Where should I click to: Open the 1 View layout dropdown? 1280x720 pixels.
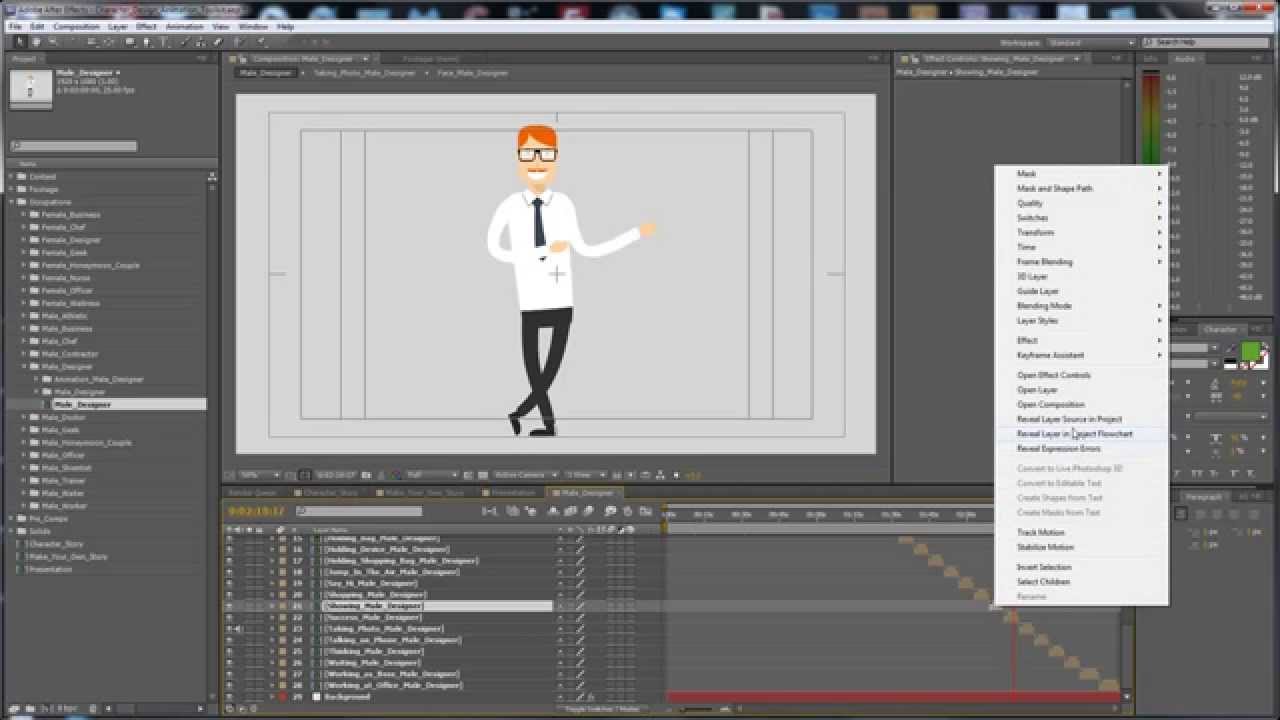click(584, 475)
